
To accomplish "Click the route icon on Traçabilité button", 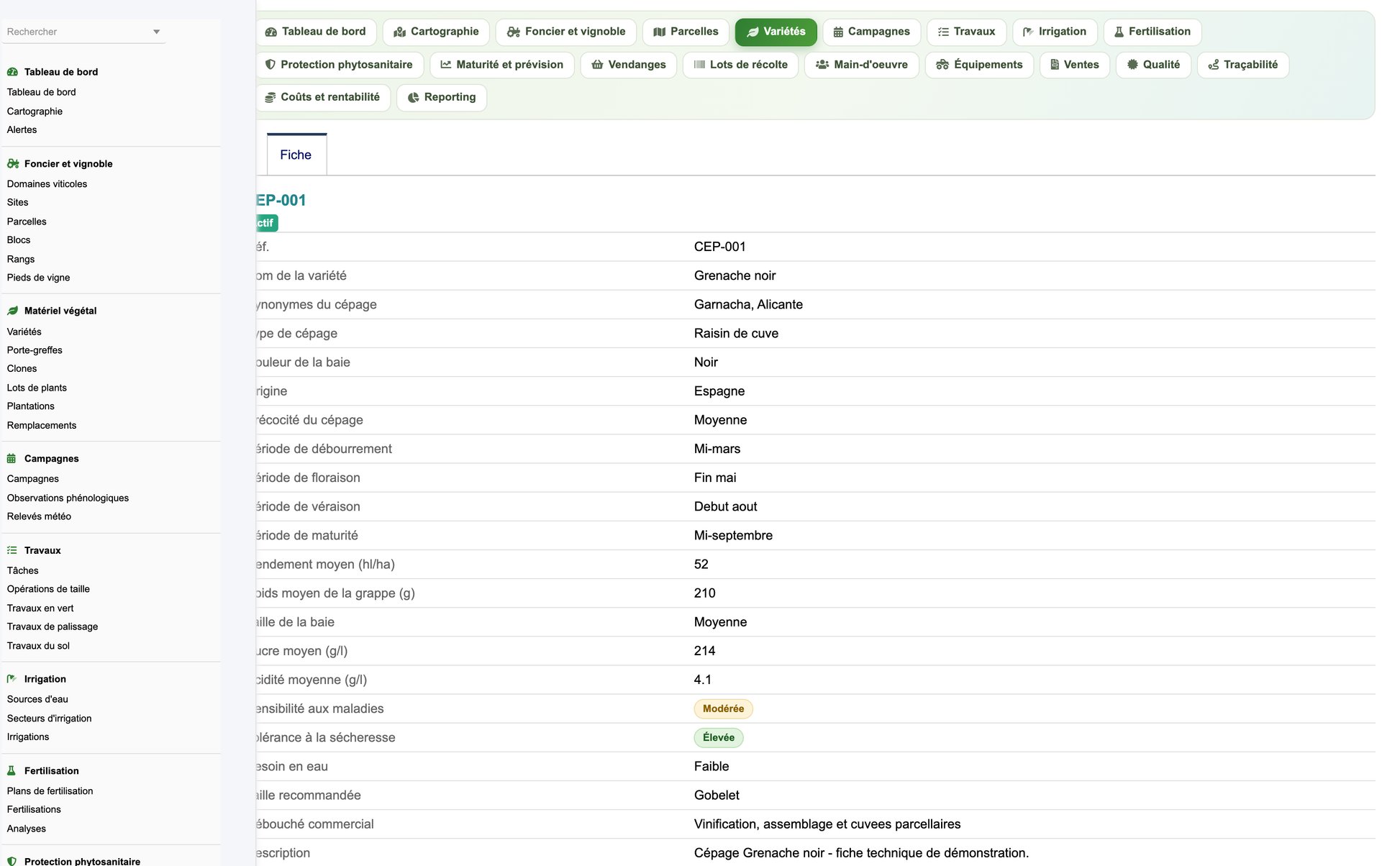I will point(1214,65).
